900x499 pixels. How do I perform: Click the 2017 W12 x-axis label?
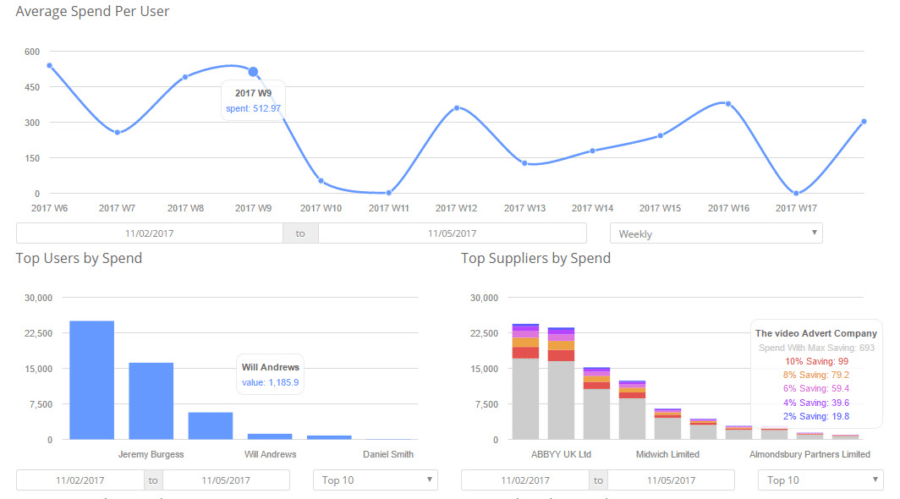456,208
